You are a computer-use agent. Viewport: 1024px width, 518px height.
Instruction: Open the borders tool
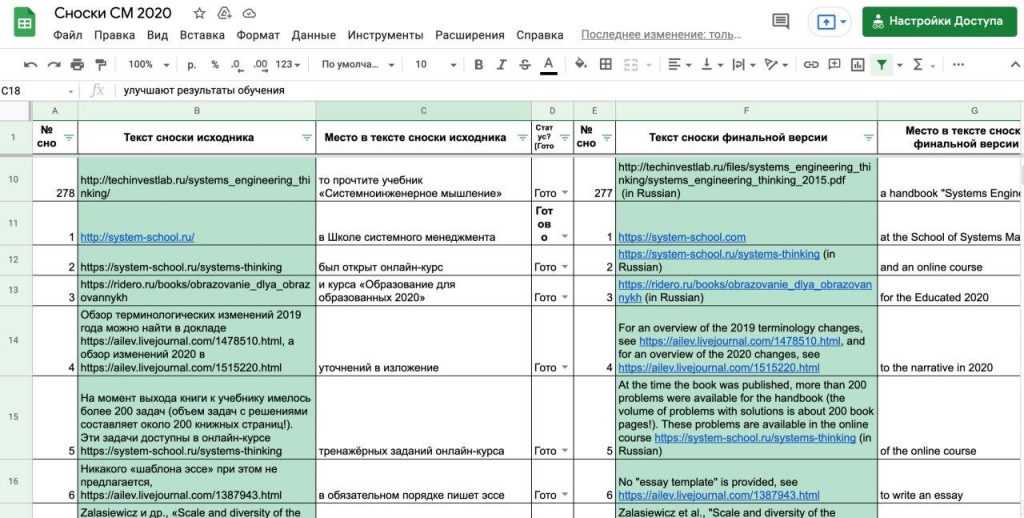tap(605, 64)
